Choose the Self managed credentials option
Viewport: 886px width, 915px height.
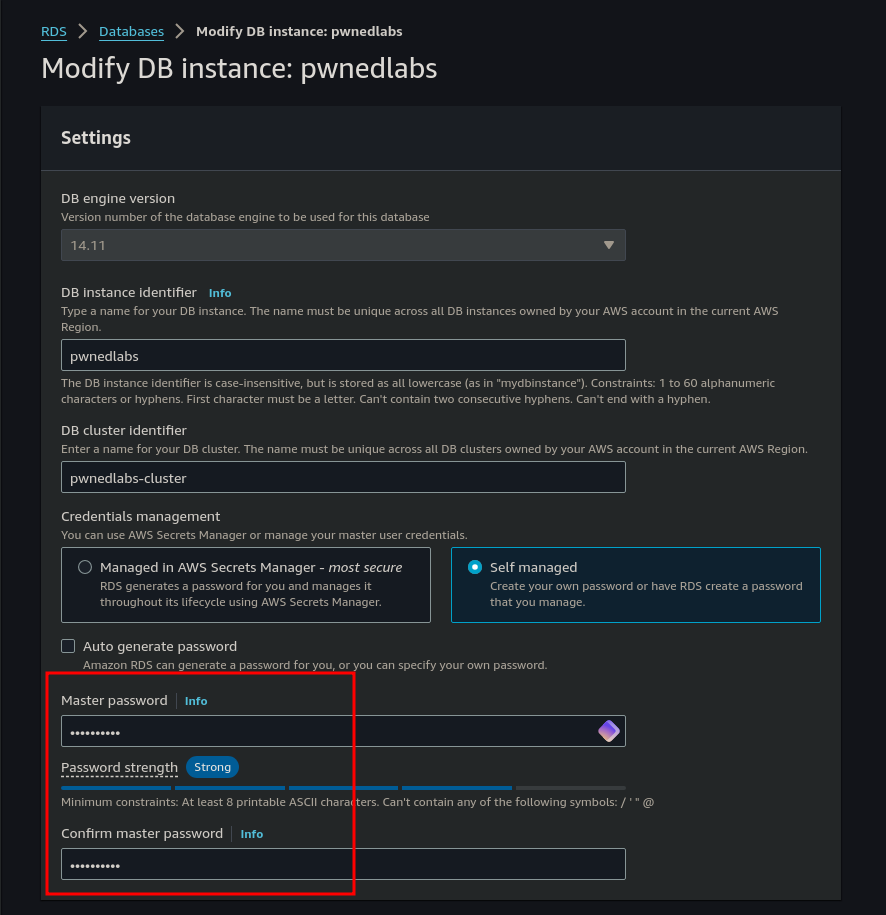pos(475,567)
